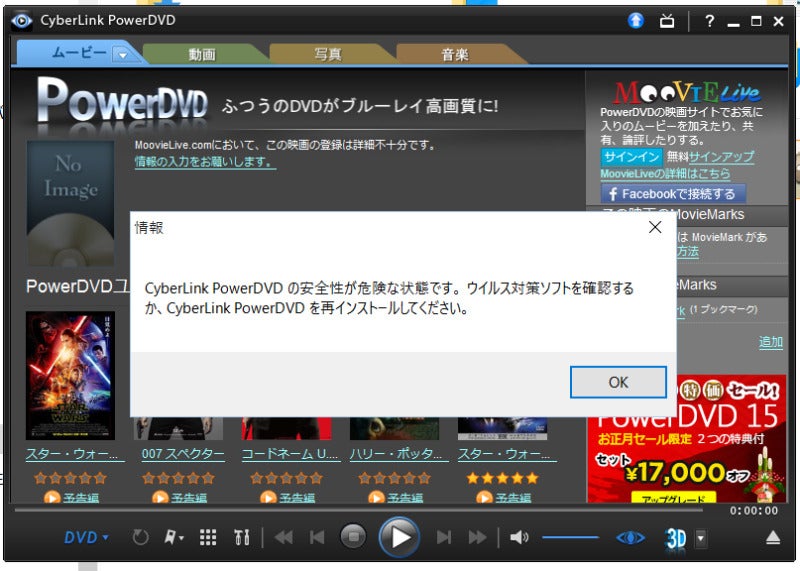Viewport: 800px width, 571px height.
Task: Click the サインアップ link
Action: (x=721, y=157)
